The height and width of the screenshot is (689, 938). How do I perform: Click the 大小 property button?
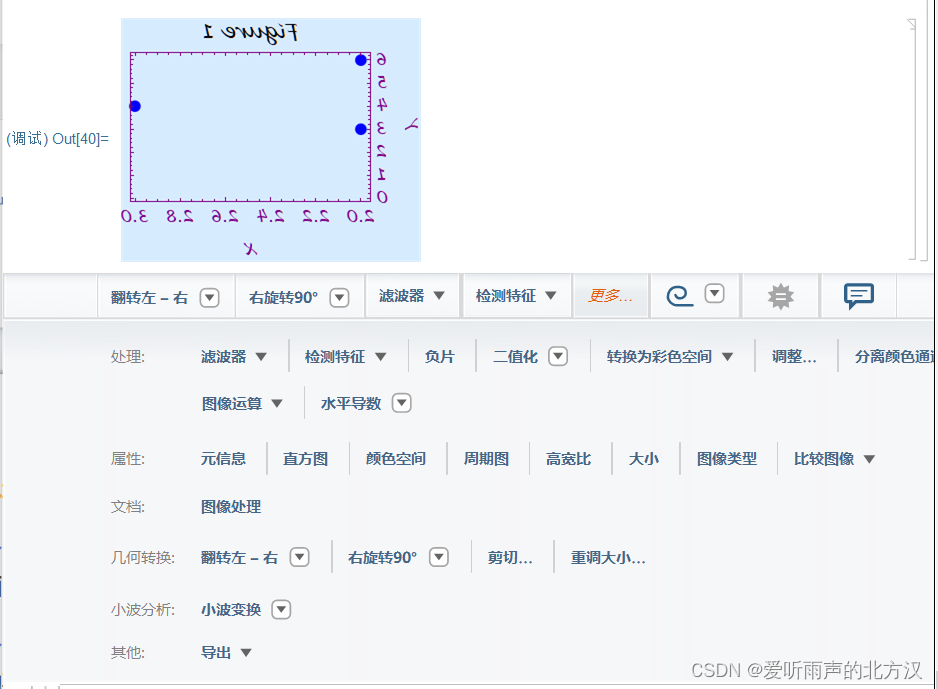[x=644, y=459]
